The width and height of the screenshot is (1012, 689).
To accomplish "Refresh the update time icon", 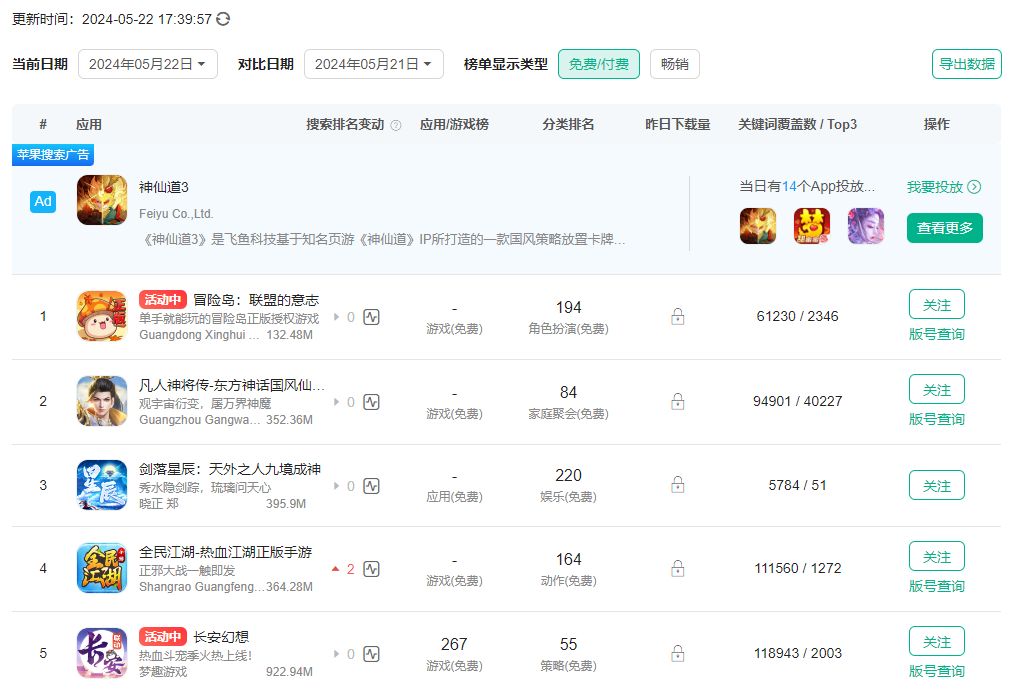I will coord(223,19).
